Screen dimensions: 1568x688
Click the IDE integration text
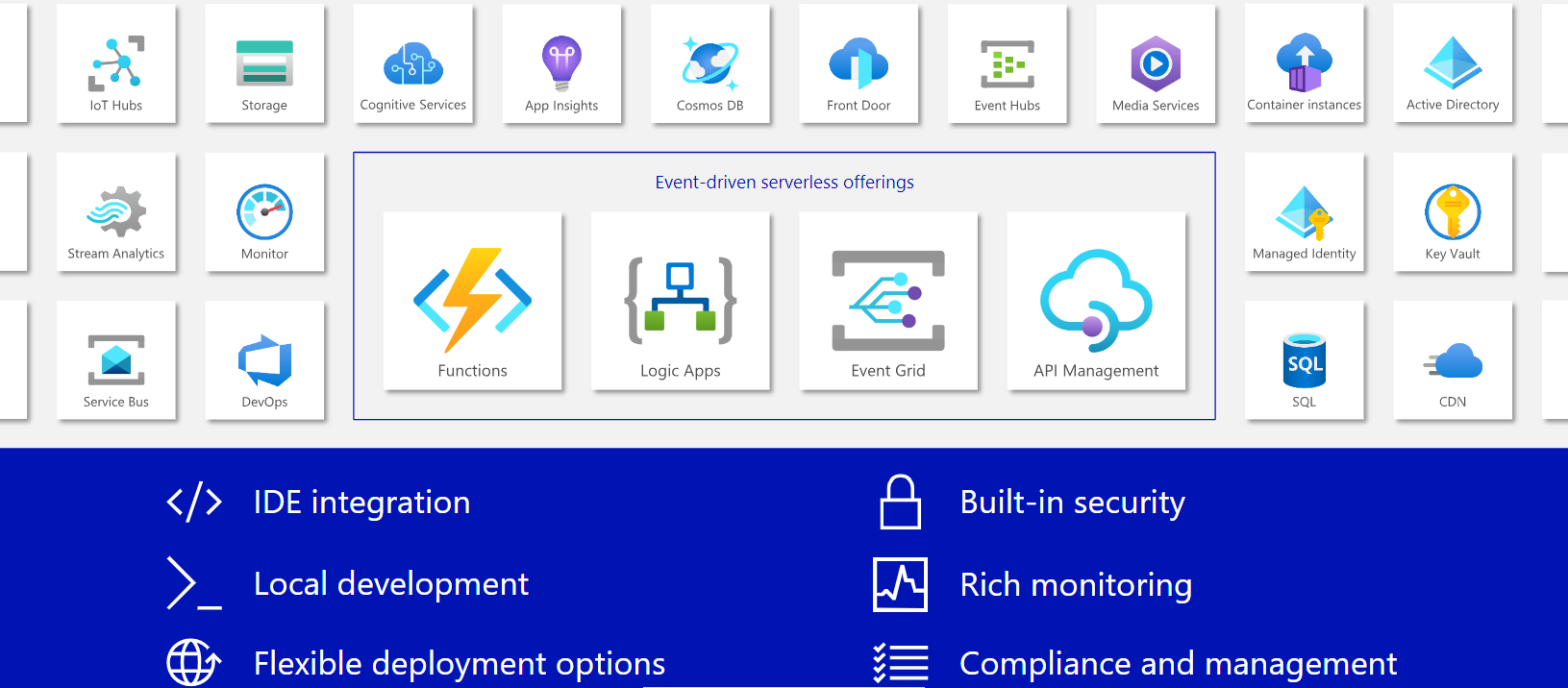tap(361, 503)
